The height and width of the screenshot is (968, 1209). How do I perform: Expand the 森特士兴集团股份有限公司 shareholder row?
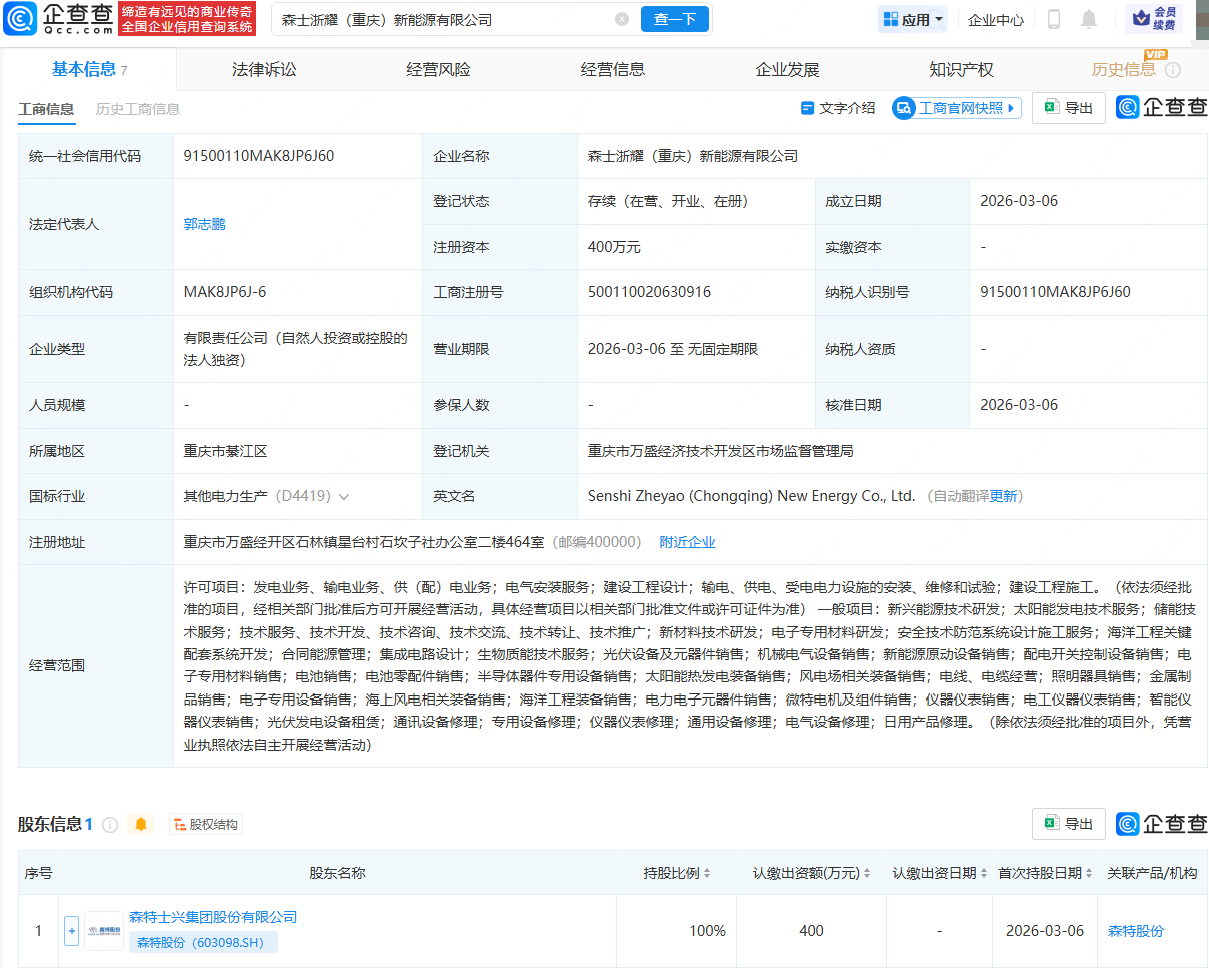[x=71, y=930]
